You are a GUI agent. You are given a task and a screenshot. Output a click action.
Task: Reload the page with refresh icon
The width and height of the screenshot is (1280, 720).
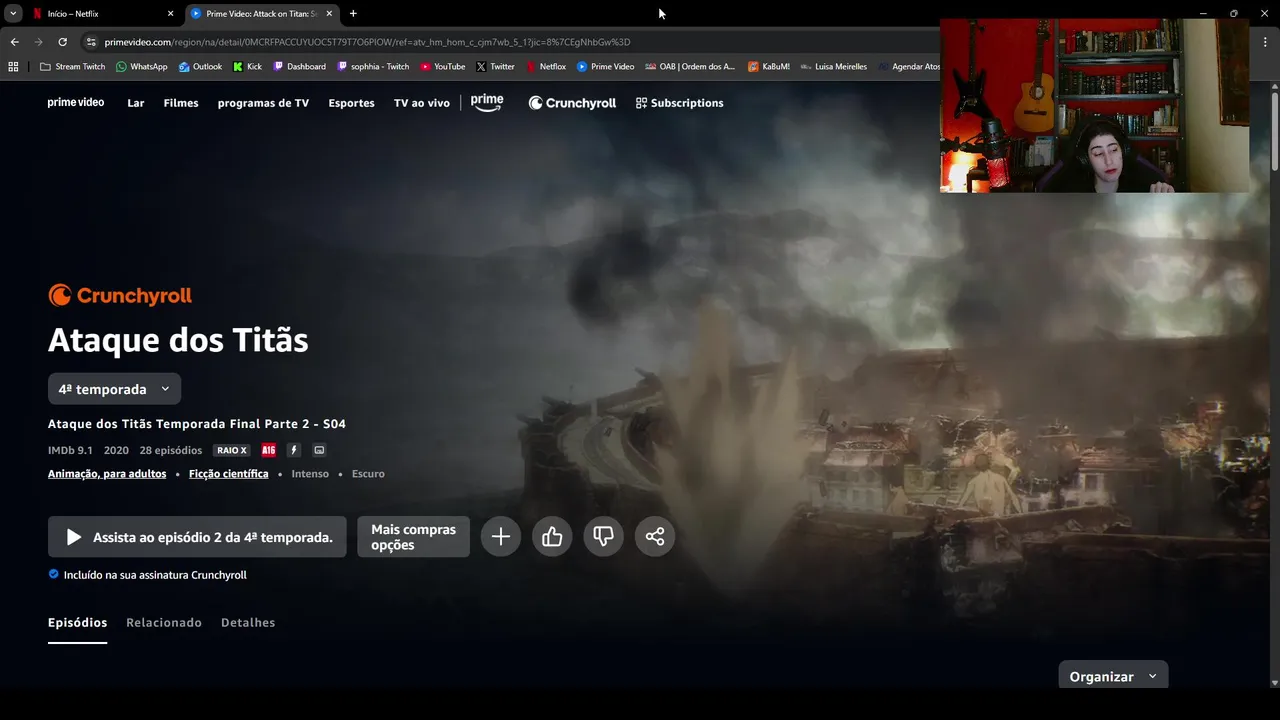click(62, 42)
